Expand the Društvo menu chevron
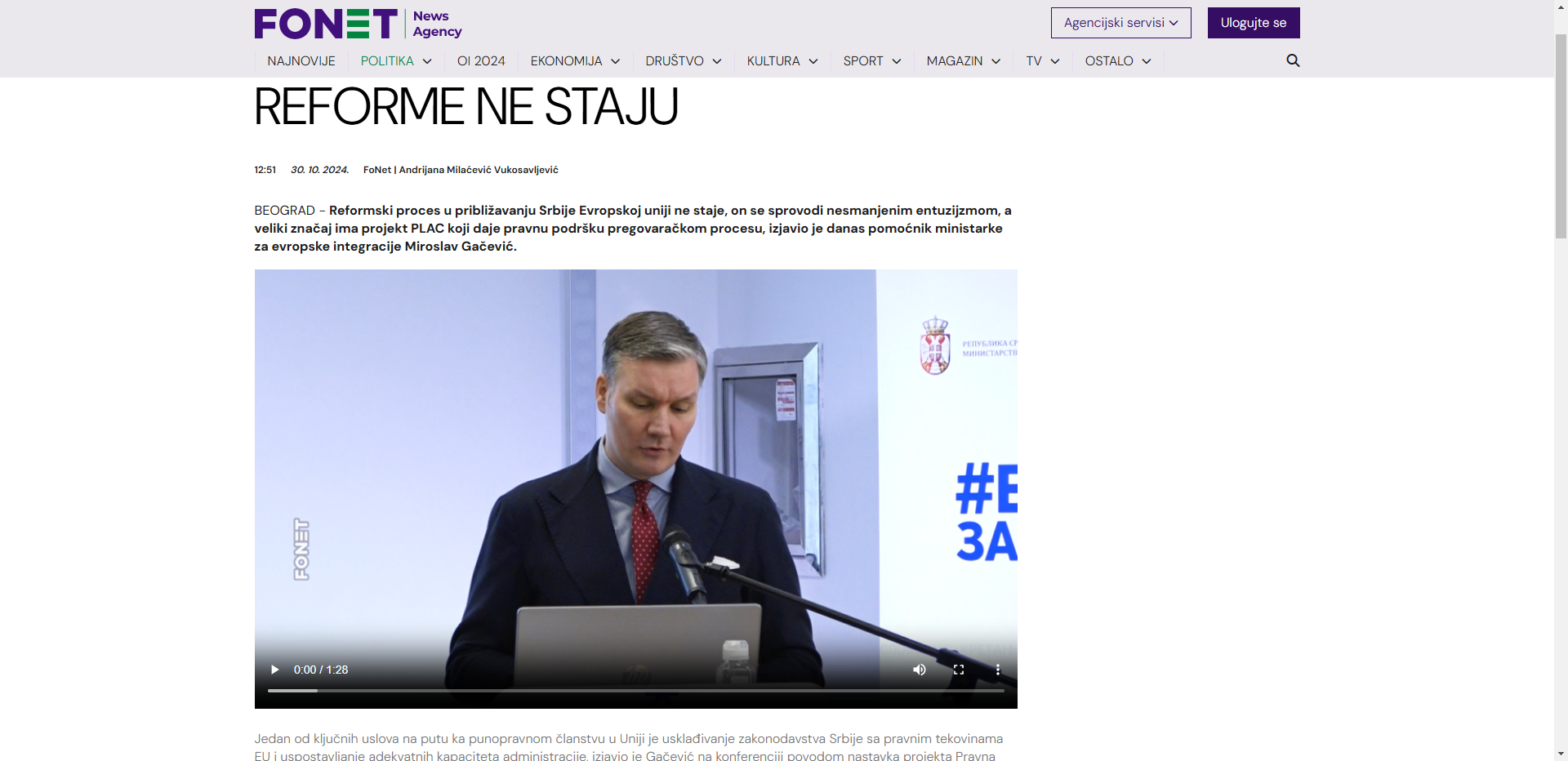The width and height of the screenshot is (1568, 761). tap(717, 61)
